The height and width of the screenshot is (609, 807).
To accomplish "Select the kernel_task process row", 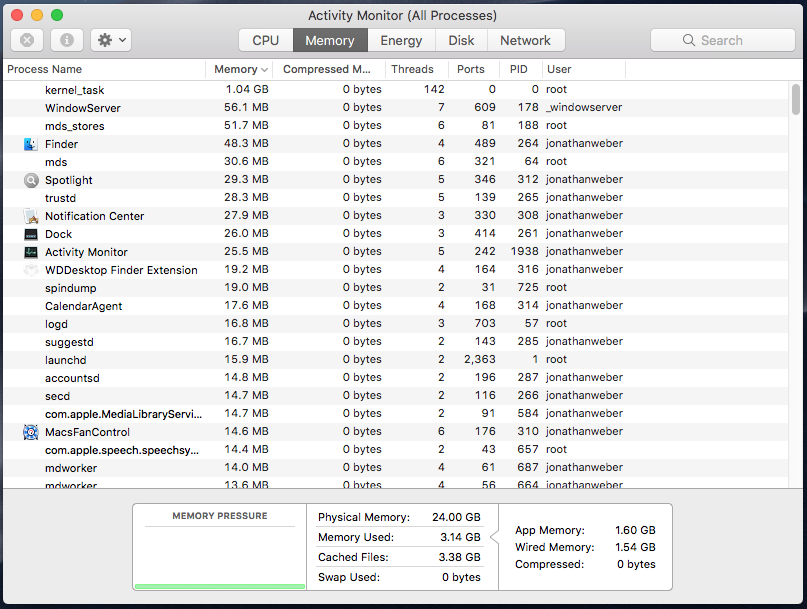I will (x=395, y=90).
